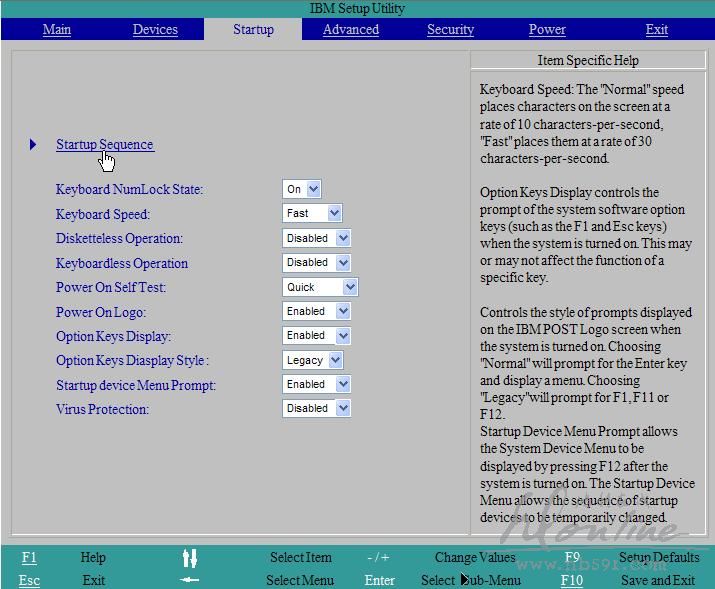Click the left-right arrow Select Menu icon
Viewport: 715px width, 589px height.
[189, 580]
